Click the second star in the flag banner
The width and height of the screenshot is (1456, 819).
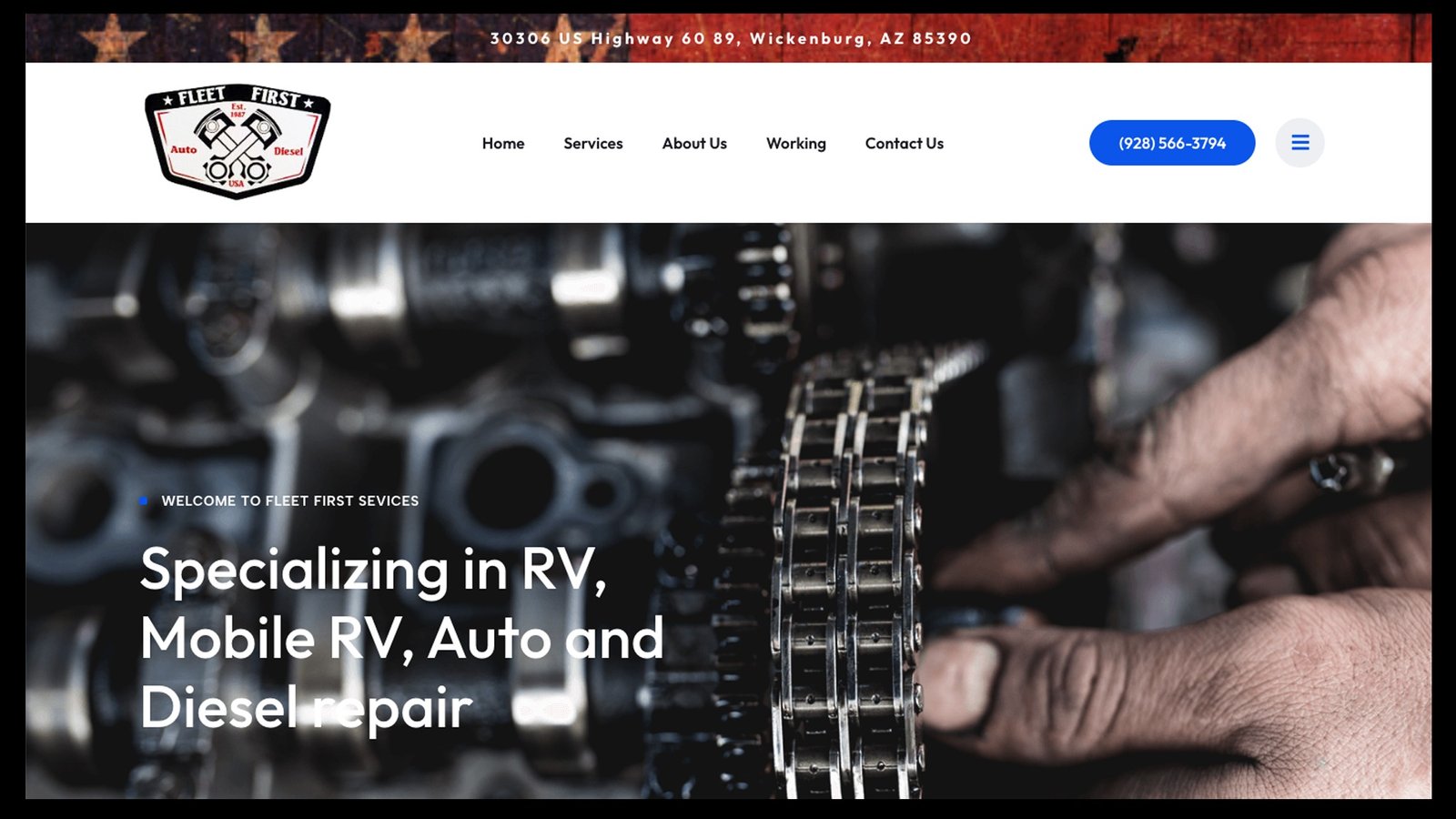(262, 38)
